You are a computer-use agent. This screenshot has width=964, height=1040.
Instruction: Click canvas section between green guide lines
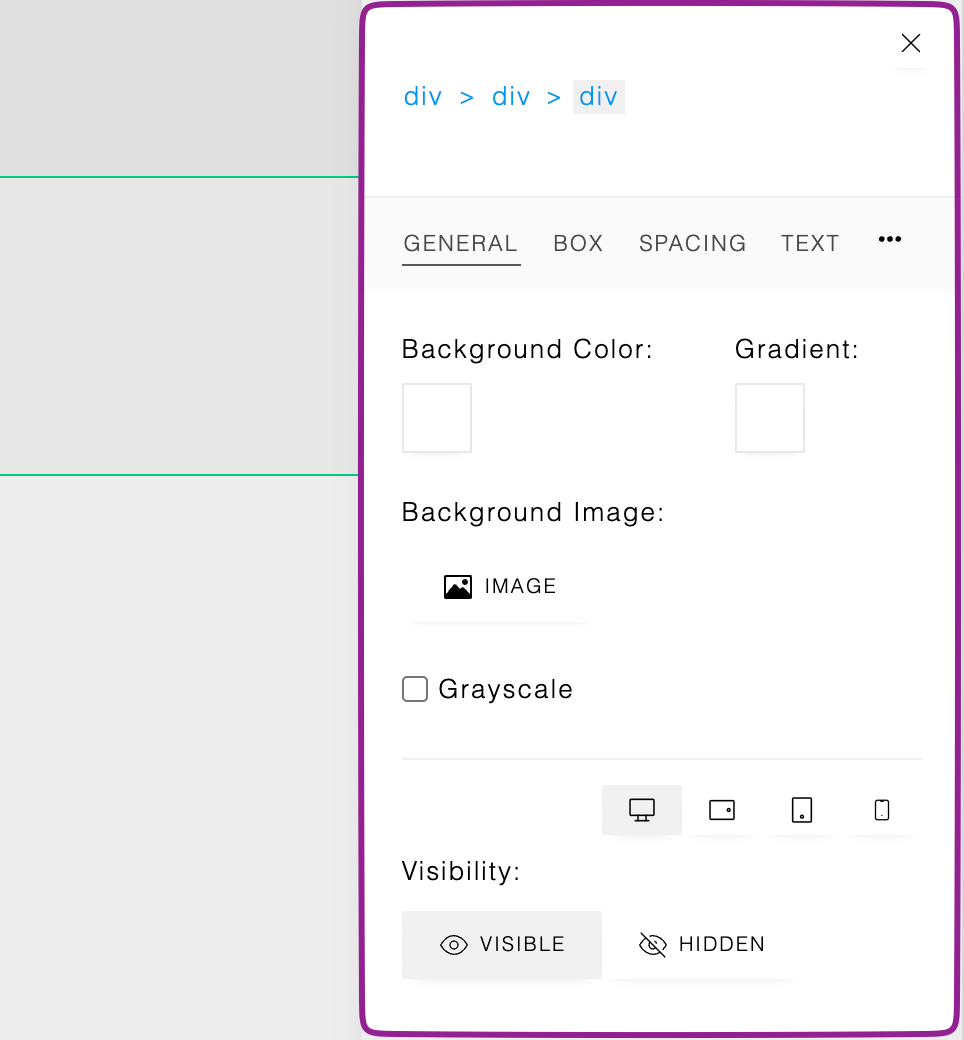point(178,326)
